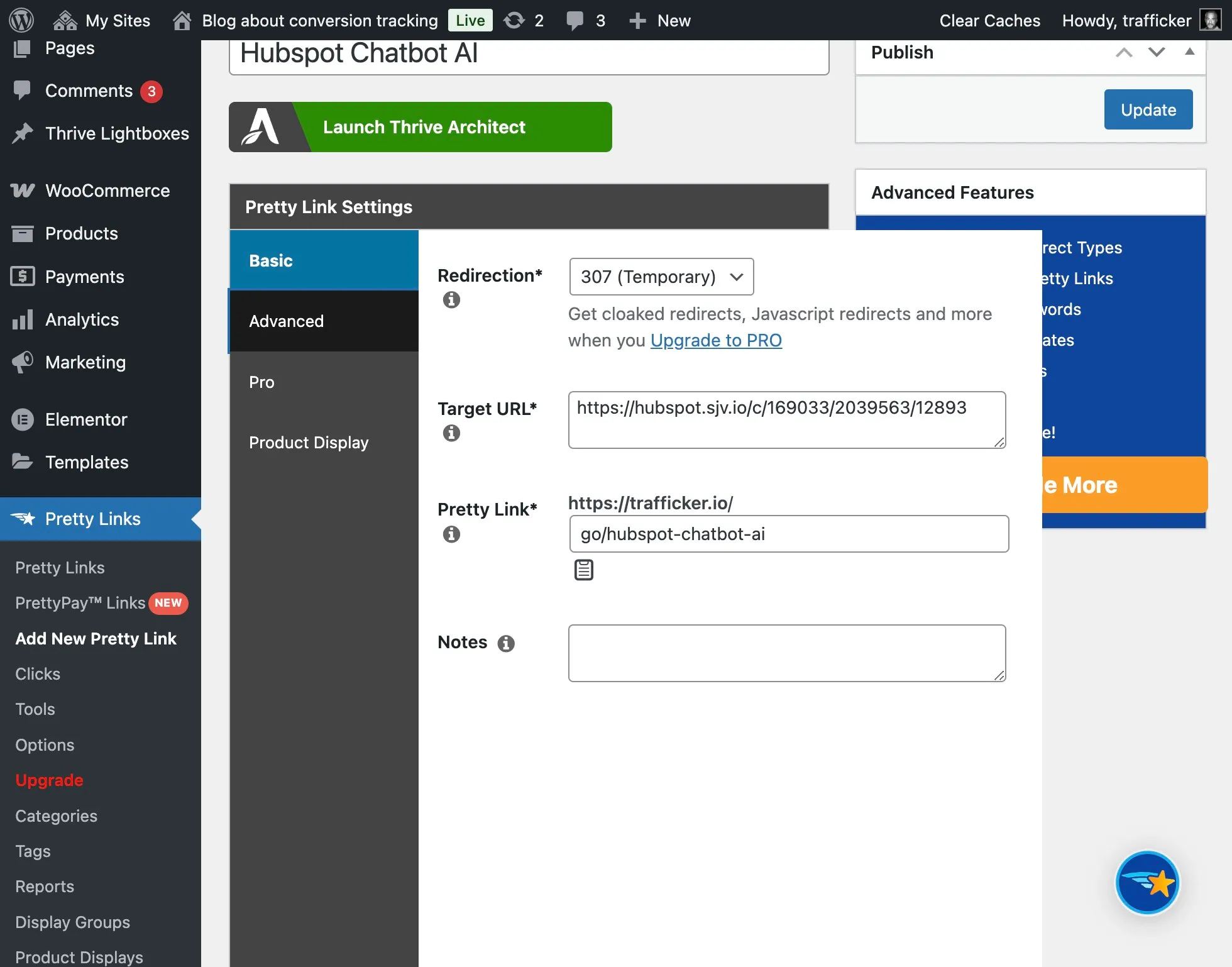Switch to the Pro settings tab
Viewport: 1232px width, 967px height.
coord(324,382)
